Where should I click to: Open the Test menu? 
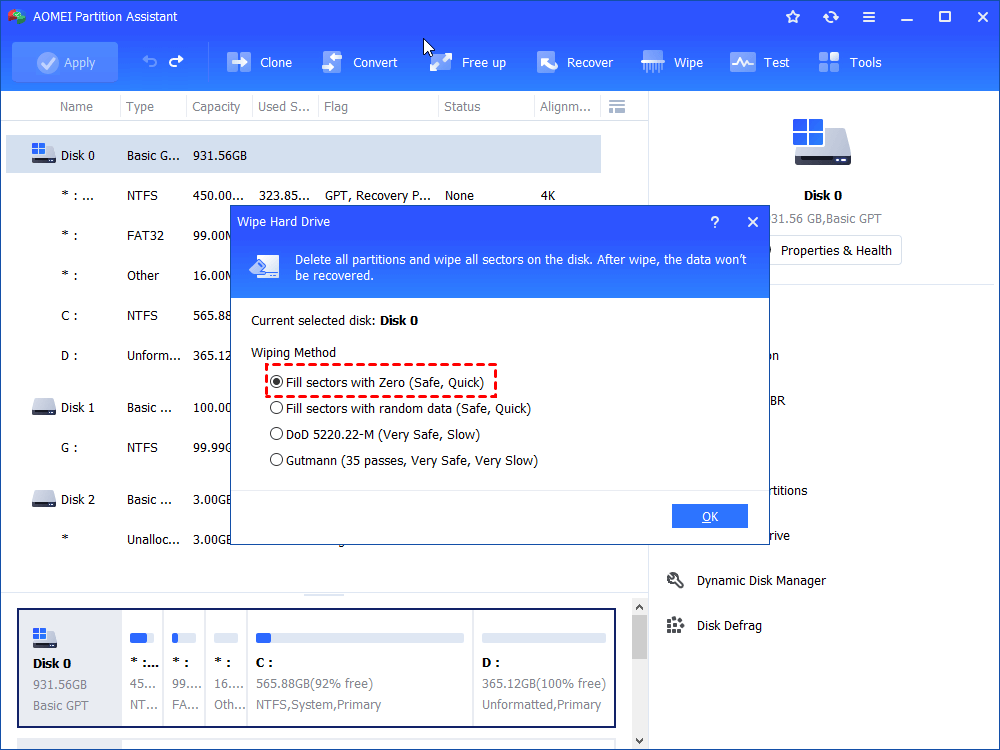pos(759,62)
